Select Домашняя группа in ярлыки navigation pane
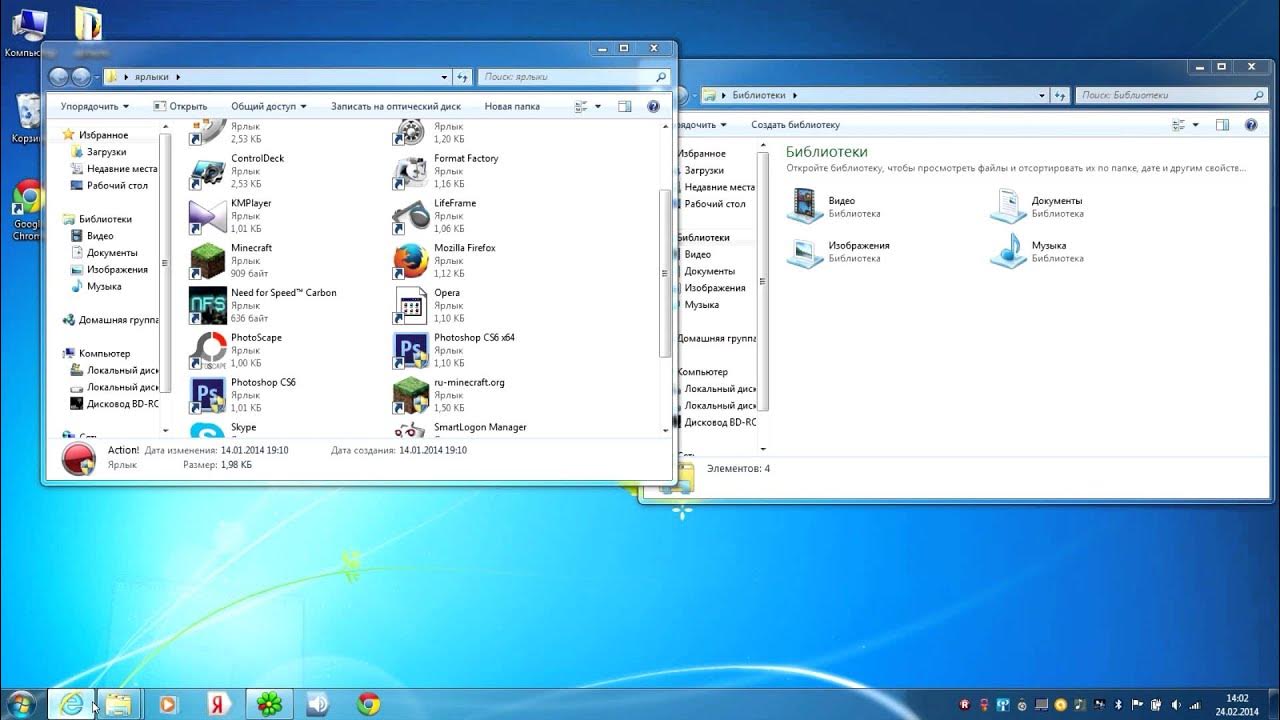Image resolution: width=1280 pixels, height=720 pixels. coord(110,320)
